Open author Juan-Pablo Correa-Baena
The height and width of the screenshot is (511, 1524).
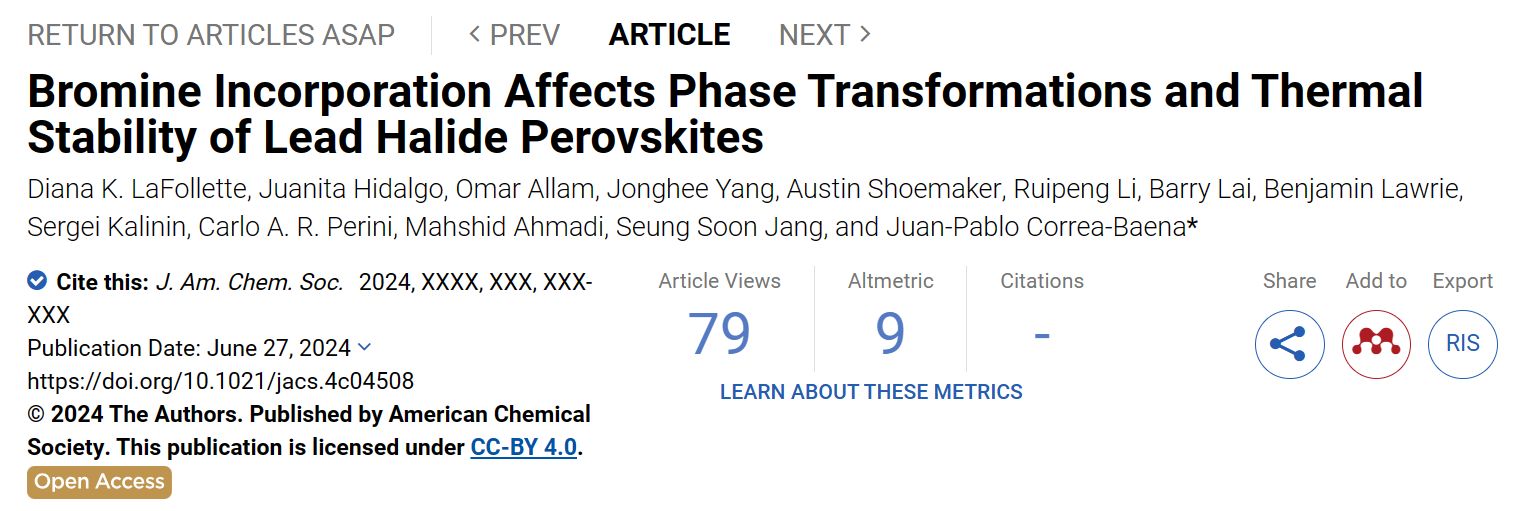1035,228
